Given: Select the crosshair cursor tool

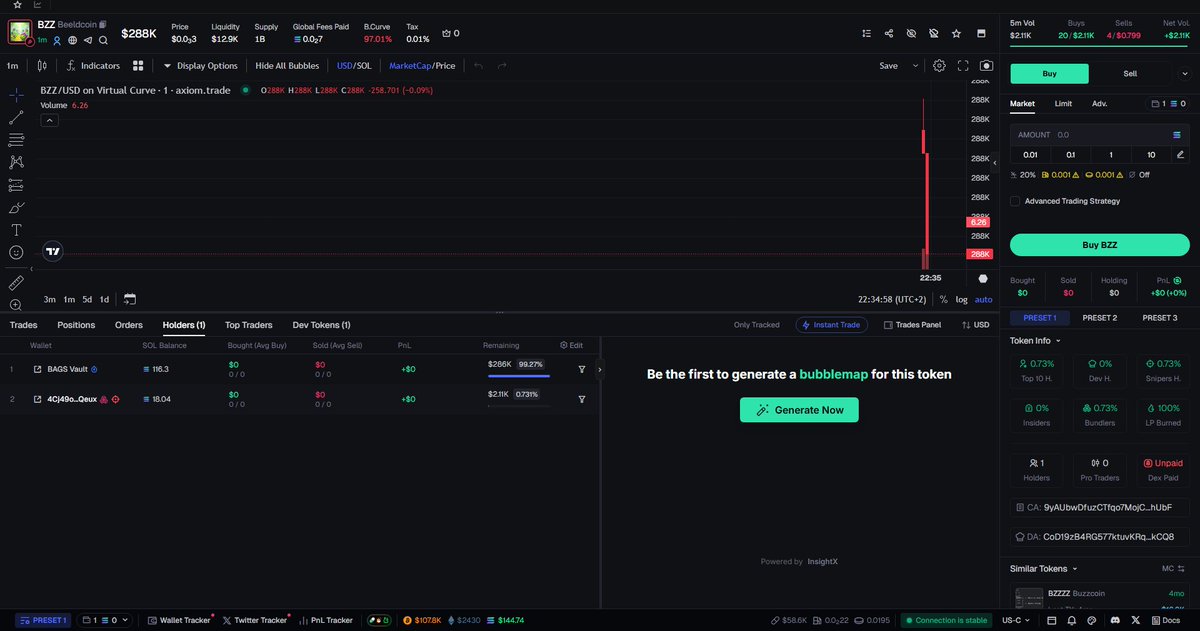Looking at the screenshot, I should click(16, 94).
